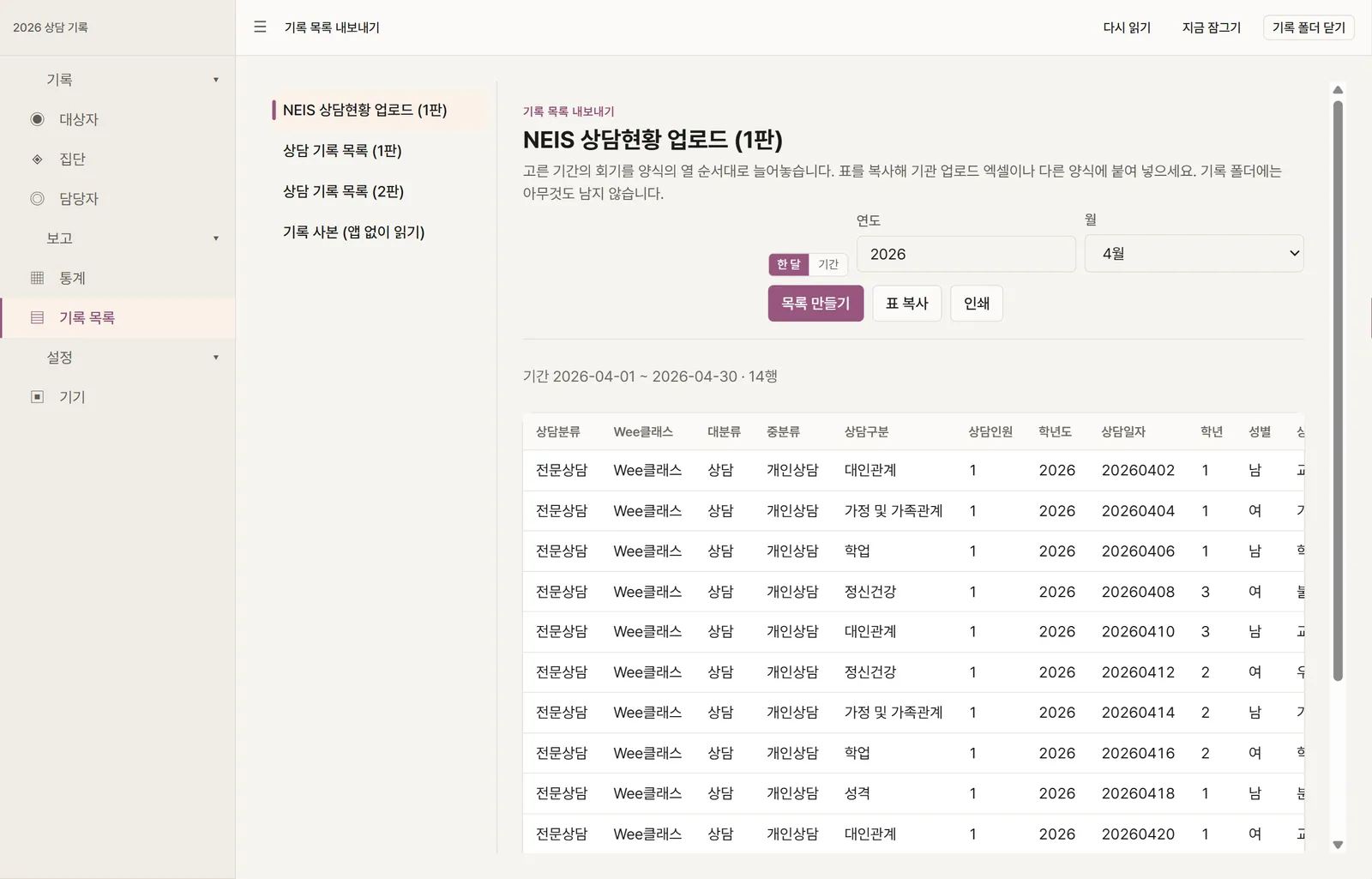1372x879 pixels.
Task: Click date cell 20260402
Action: [x=1138, y=470]
